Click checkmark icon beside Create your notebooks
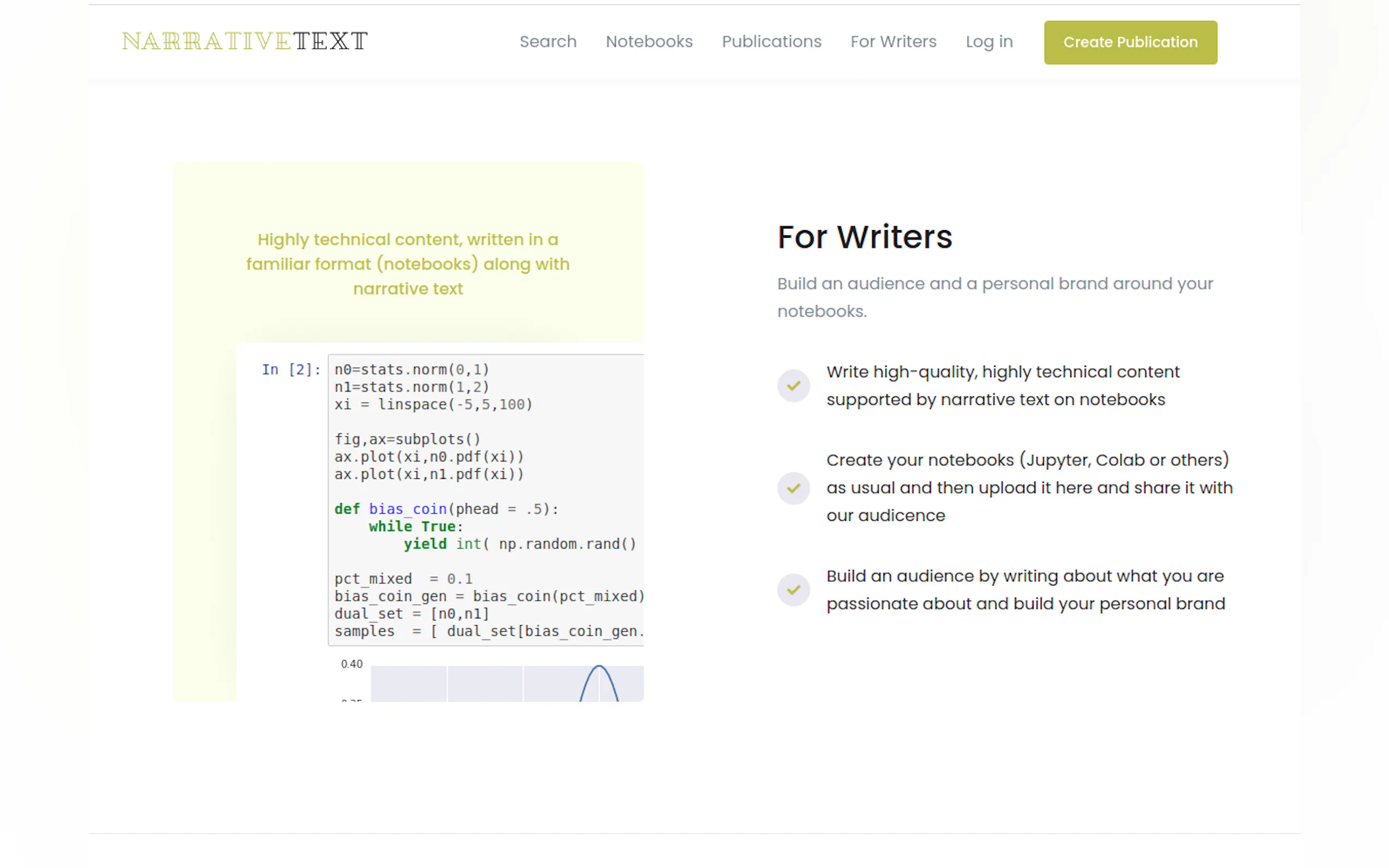Viewport: 1389px width, 868px height. pyautogui.click(x=793, y=488)
